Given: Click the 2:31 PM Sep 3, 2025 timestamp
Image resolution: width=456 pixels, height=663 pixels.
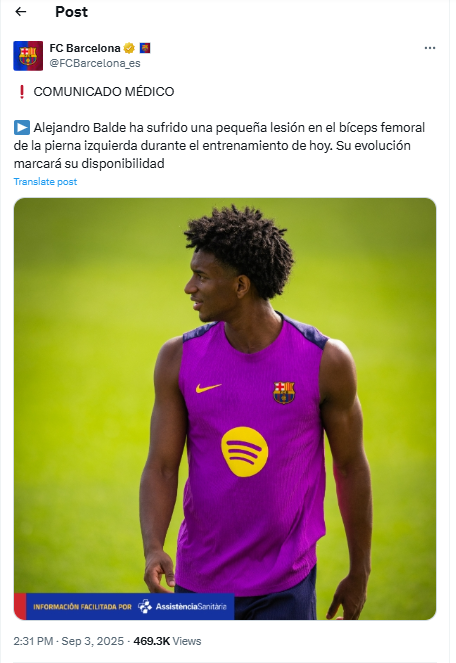Looking at the screenshot, I should (69, 641).
